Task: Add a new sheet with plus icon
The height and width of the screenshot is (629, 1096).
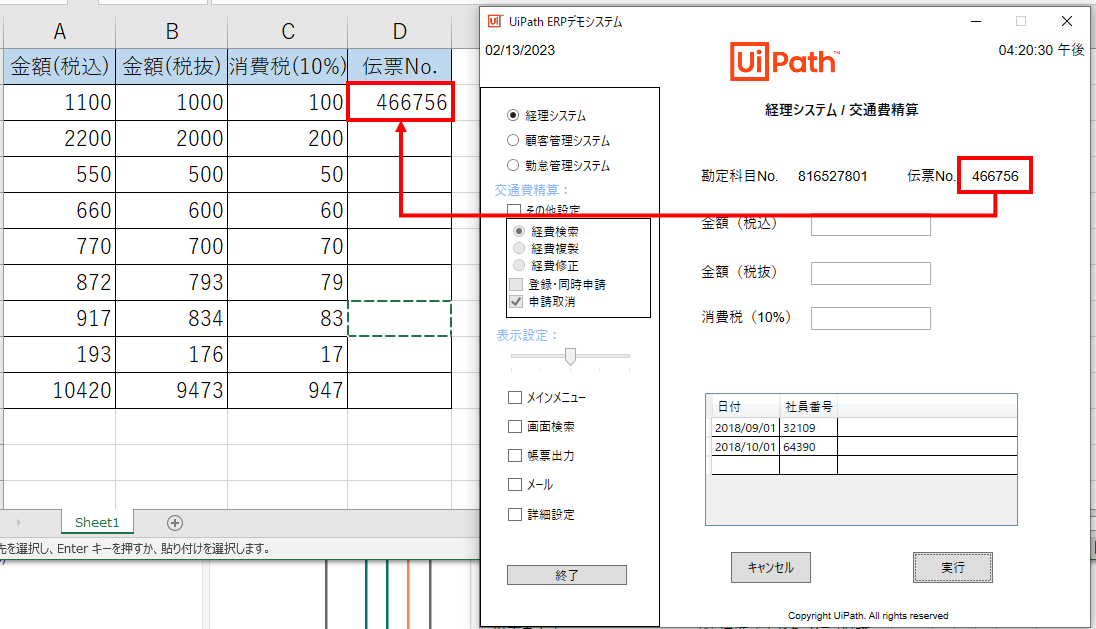Action: (175, 523)
